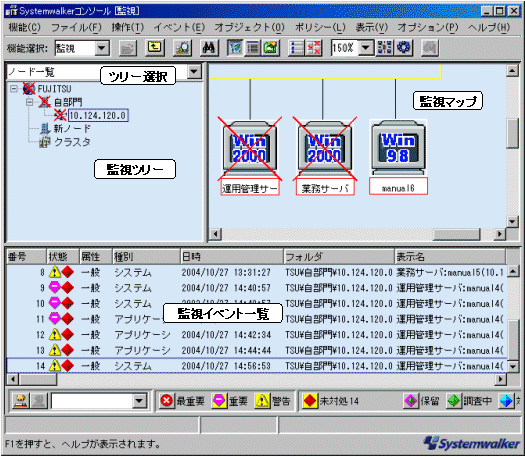Sort events by フォルダ column header
525x457 pixels.
pos(339,257)
